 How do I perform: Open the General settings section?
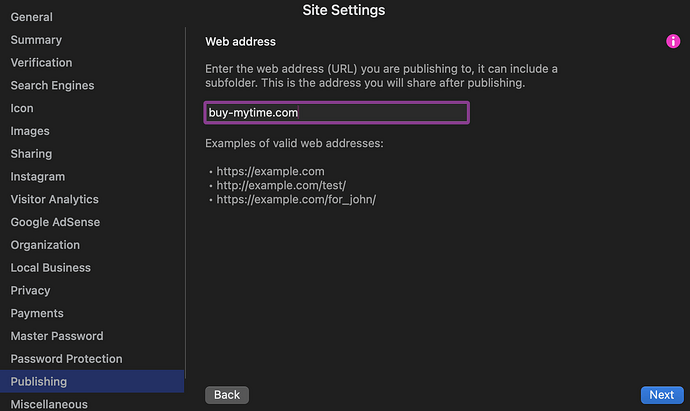tap(32, 17)
